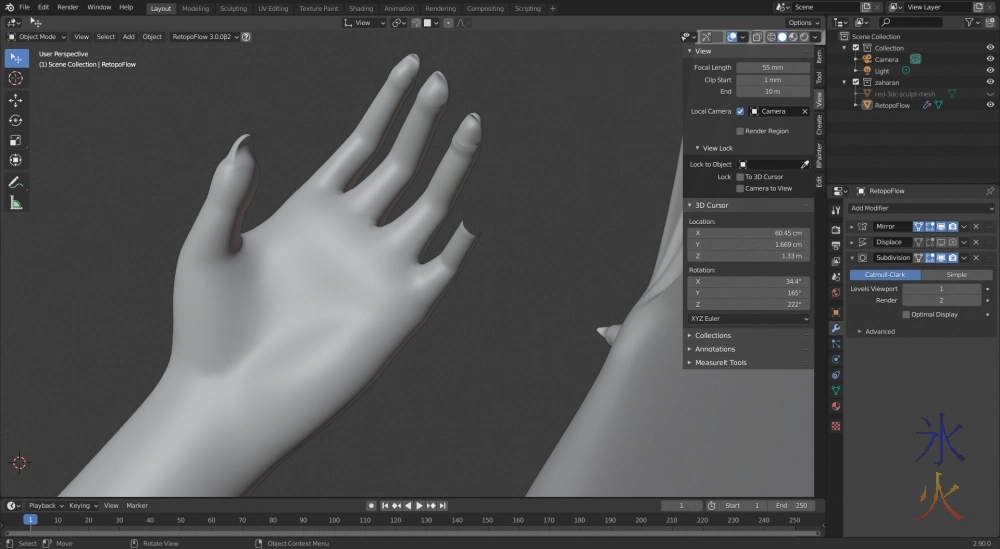Uncheck the Local Camera checkbox
The height and width of the screenshot is (549, 1000).
(x=740, y=111)
